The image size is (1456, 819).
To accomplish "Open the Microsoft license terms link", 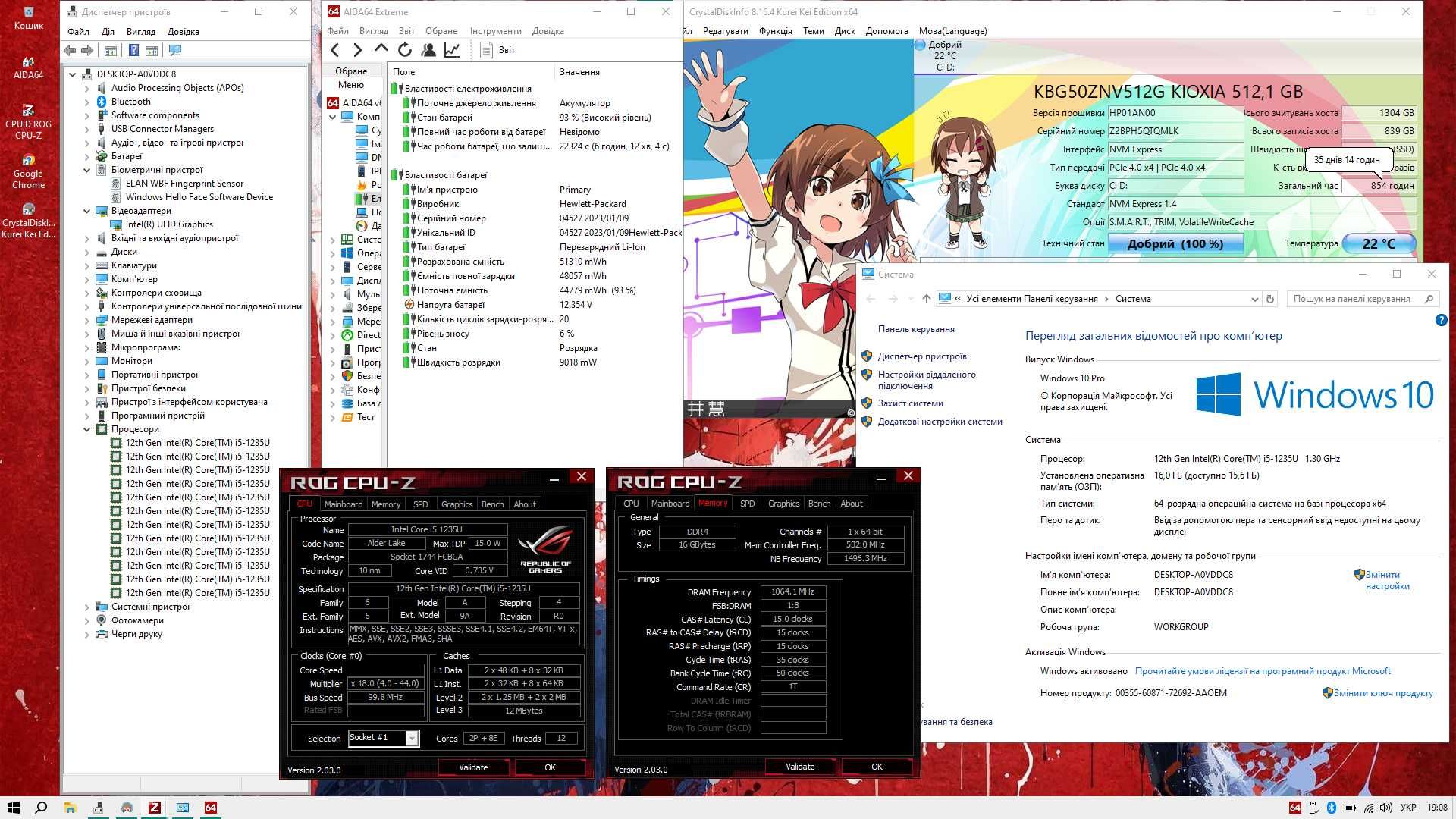I will click(1263, 671).
